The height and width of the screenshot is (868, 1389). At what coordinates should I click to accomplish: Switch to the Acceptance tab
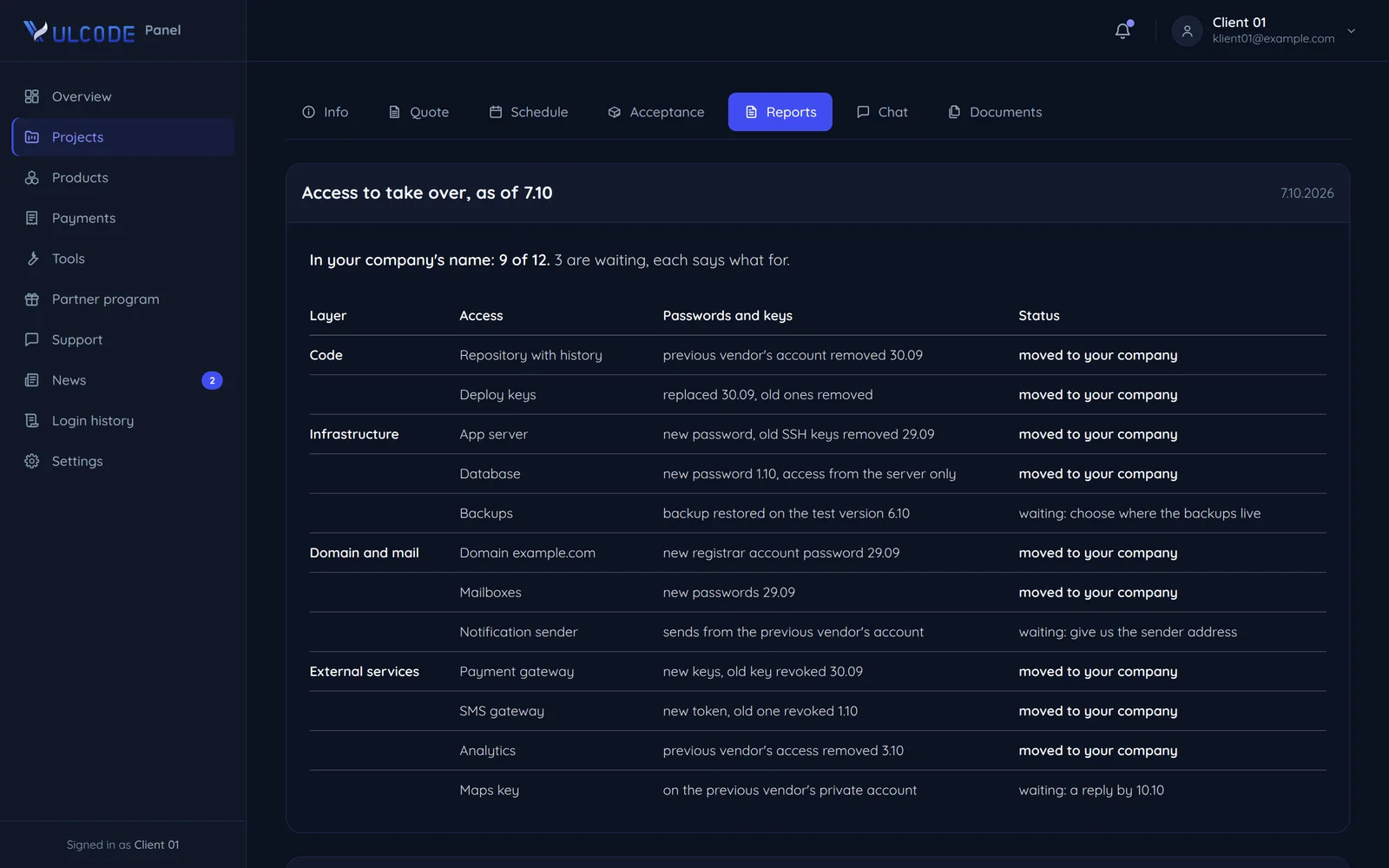(656, 112)
